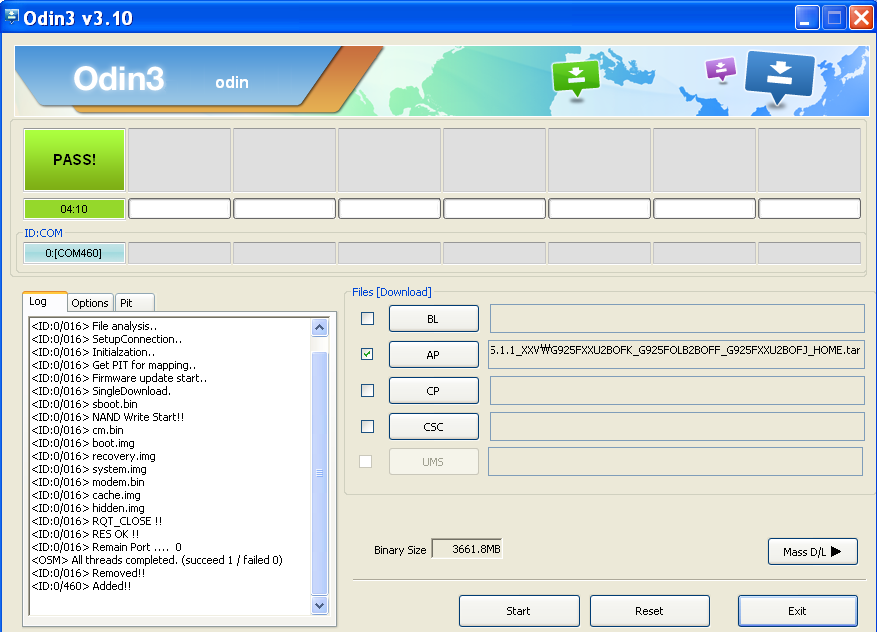
Task: Click the CSC file path field
Action: coord(677,427)
